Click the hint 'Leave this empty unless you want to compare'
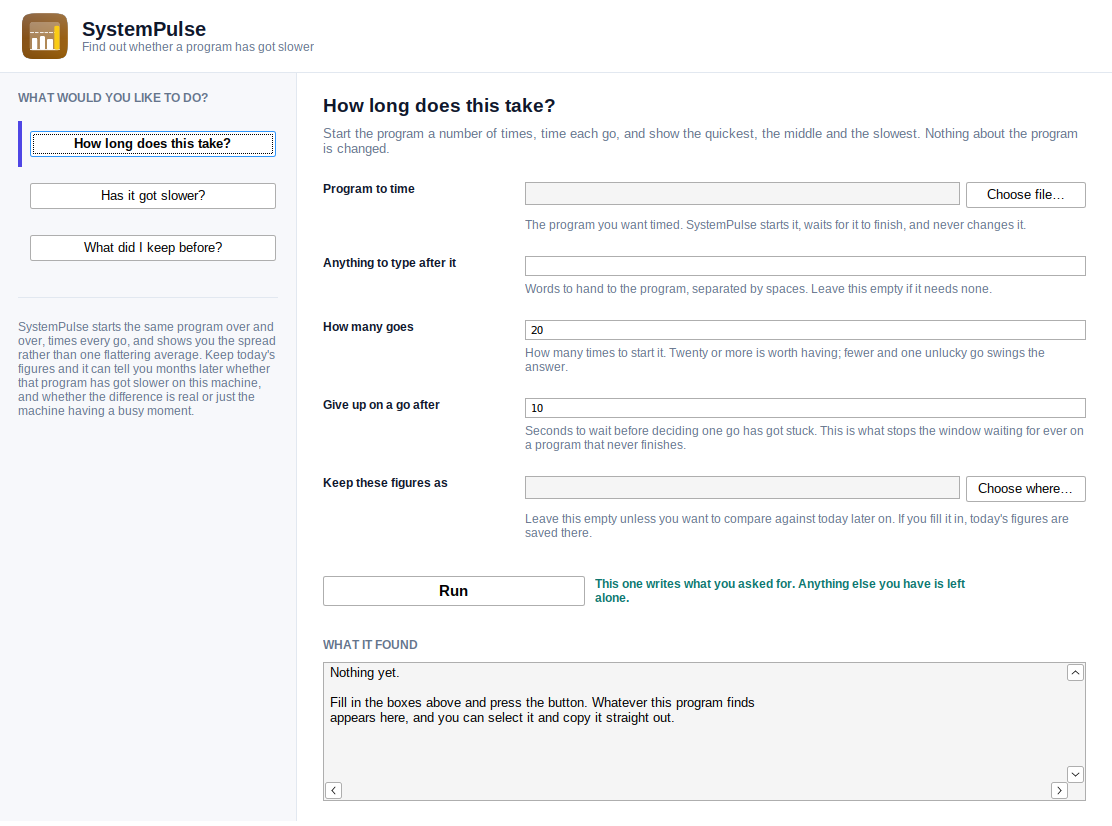 click(x=796, y=525)
